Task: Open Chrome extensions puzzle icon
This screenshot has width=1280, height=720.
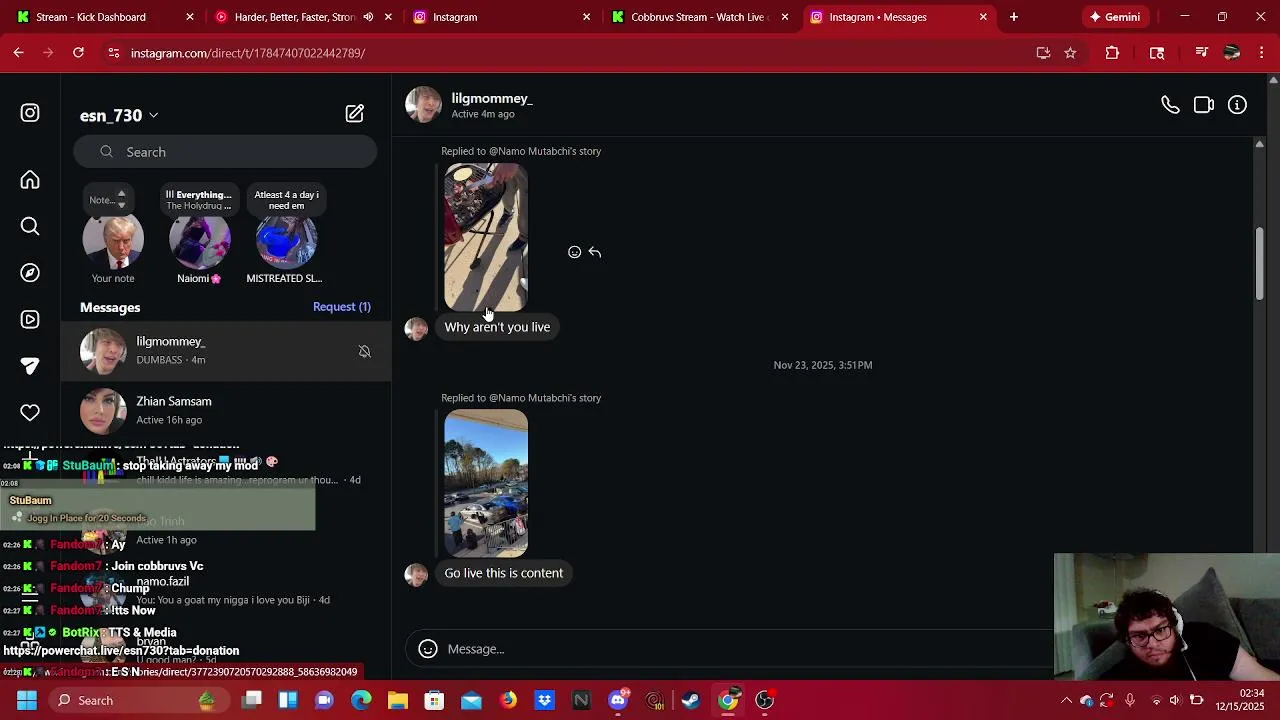Action: tap(1112, 53)
